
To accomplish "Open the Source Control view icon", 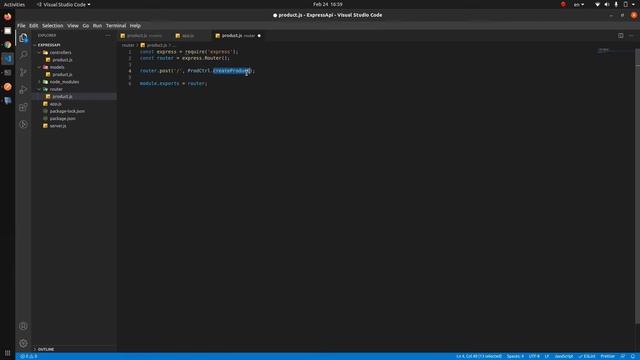I will point(23,72).
